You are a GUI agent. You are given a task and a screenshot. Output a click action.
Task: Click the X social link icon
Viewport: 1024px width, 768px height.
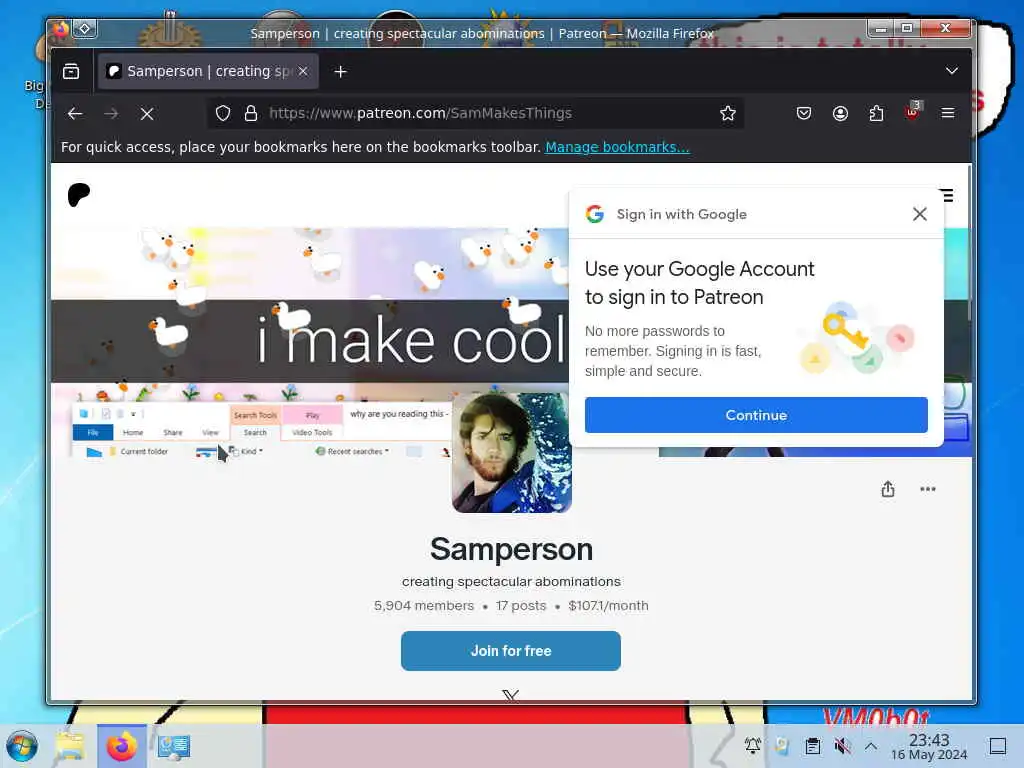(510, 696)
